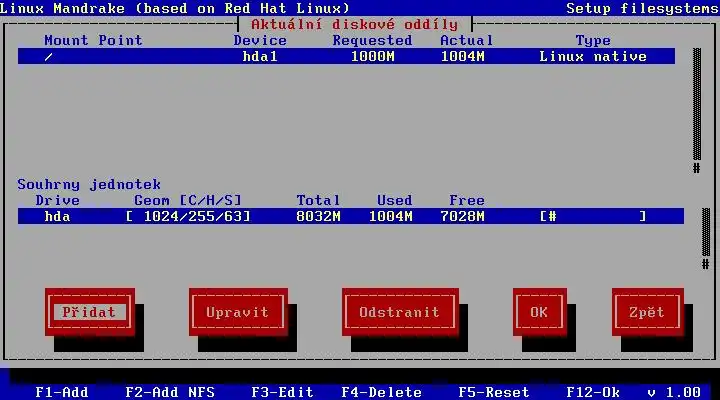Click the F2-Add NFS shortcut hint
The width and height of the screenshot is (720, 400).
click(170, 392)
